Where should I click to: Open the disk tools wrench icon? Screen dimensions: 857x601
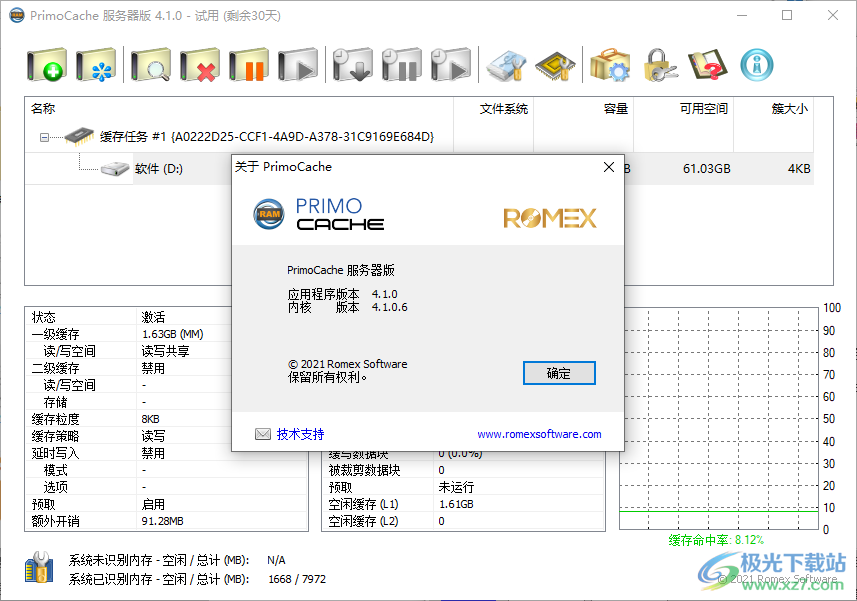click(507, 65)
